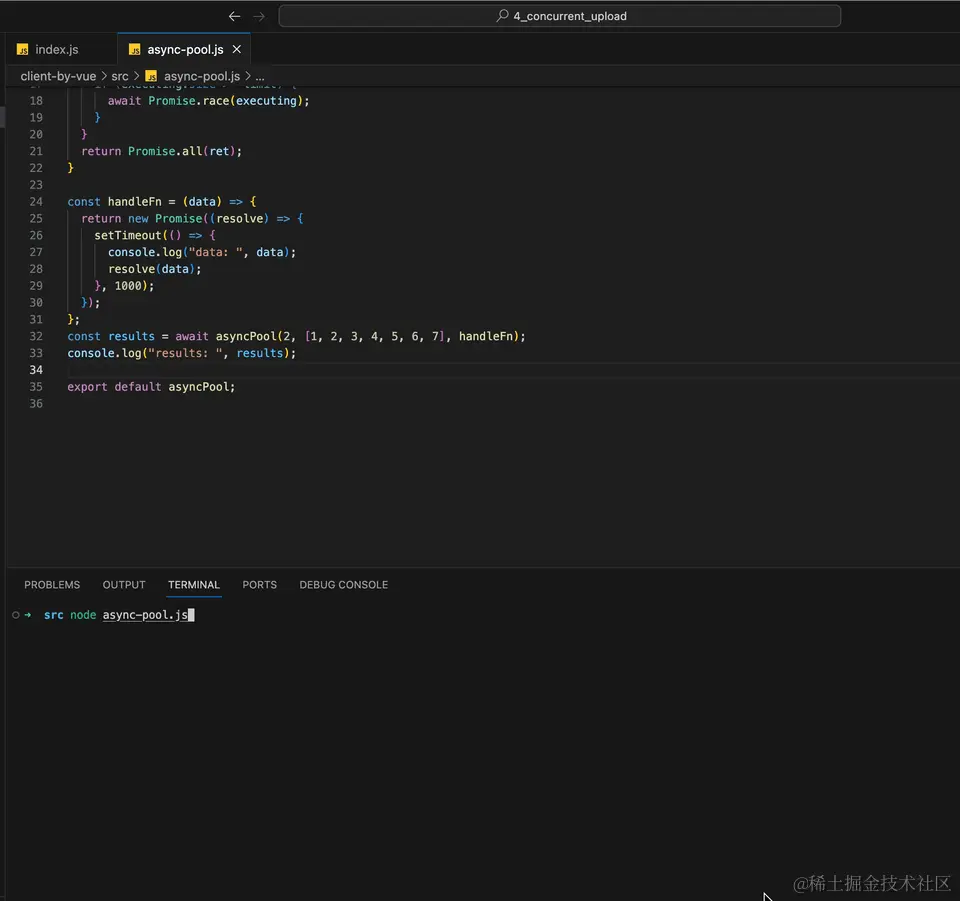The width and height of the screenshot is (960, 901).
Task: Open the OUTPUT panel tab
Action: (x=124, y=585)
